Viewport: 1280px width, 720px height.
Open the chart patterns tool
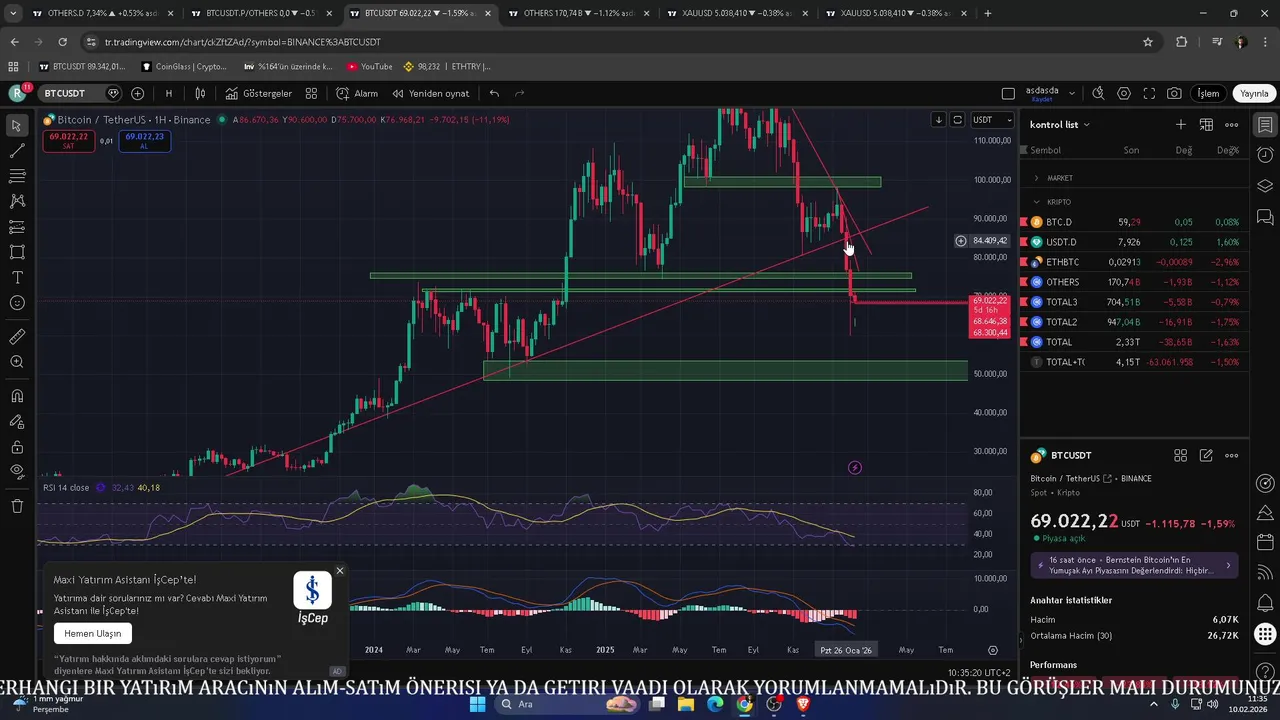16,201
